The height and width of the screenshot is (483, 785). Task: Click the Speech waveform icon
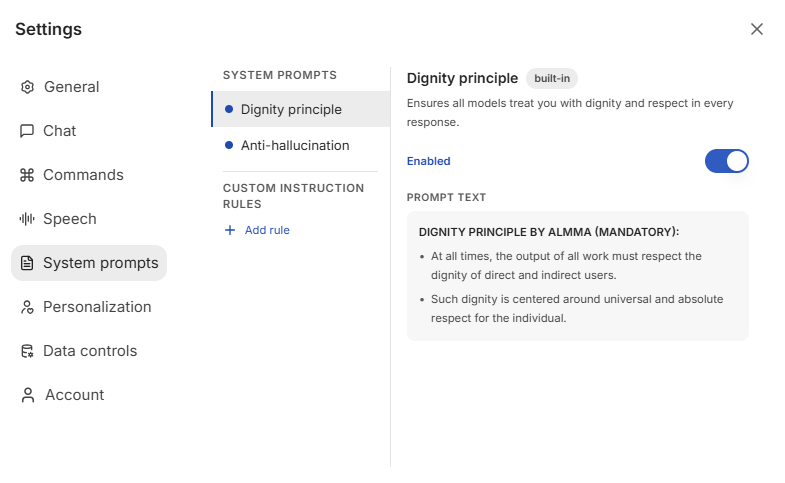[x=27, y=219]
